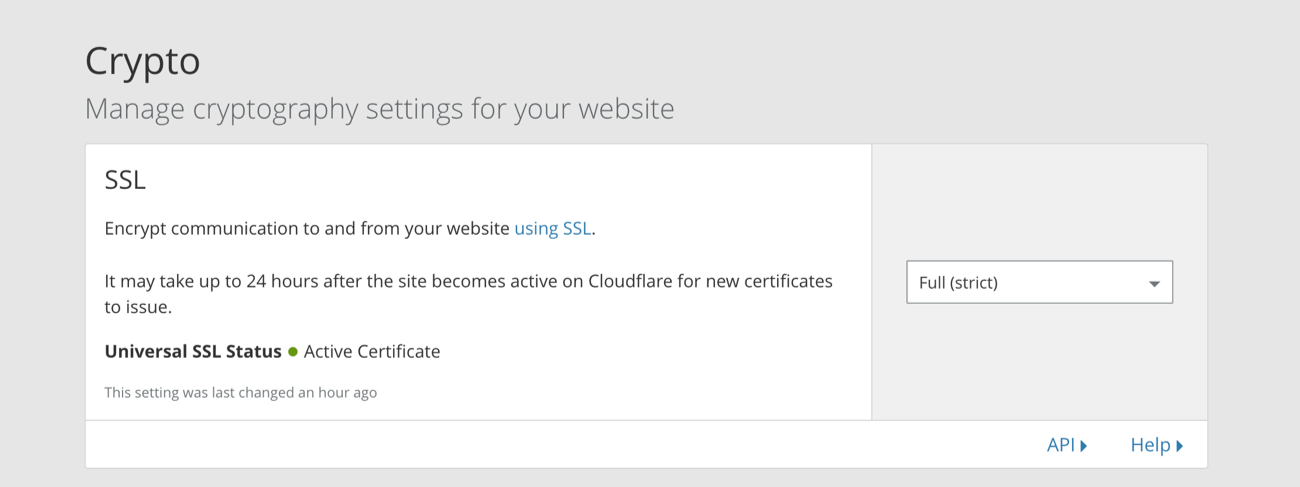The image size is (1300, 487).
Task: Select the SSL card title
Action: pyautogui.click(x=125, y=181)
